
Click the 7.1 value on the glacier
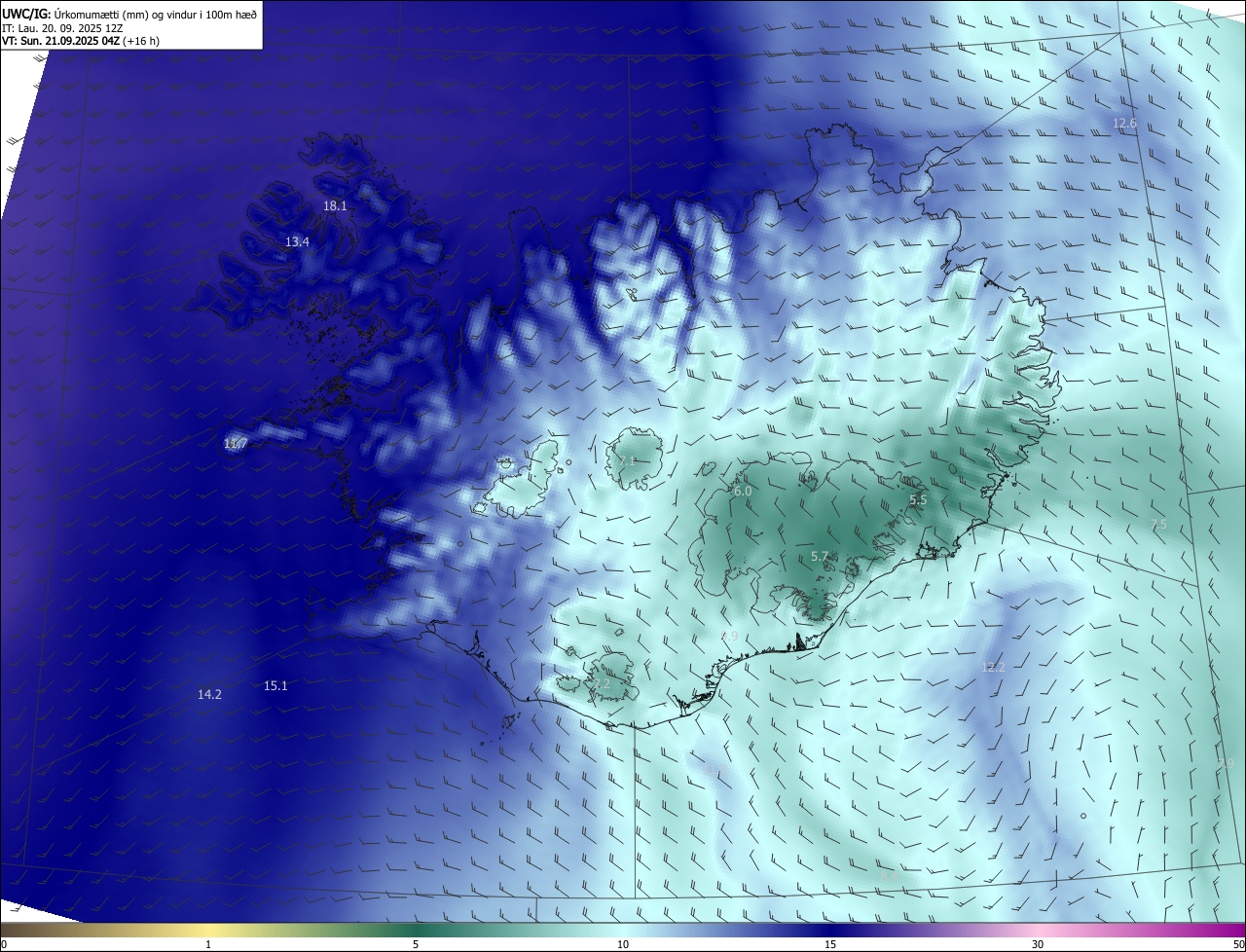click(x=628, y=461)
